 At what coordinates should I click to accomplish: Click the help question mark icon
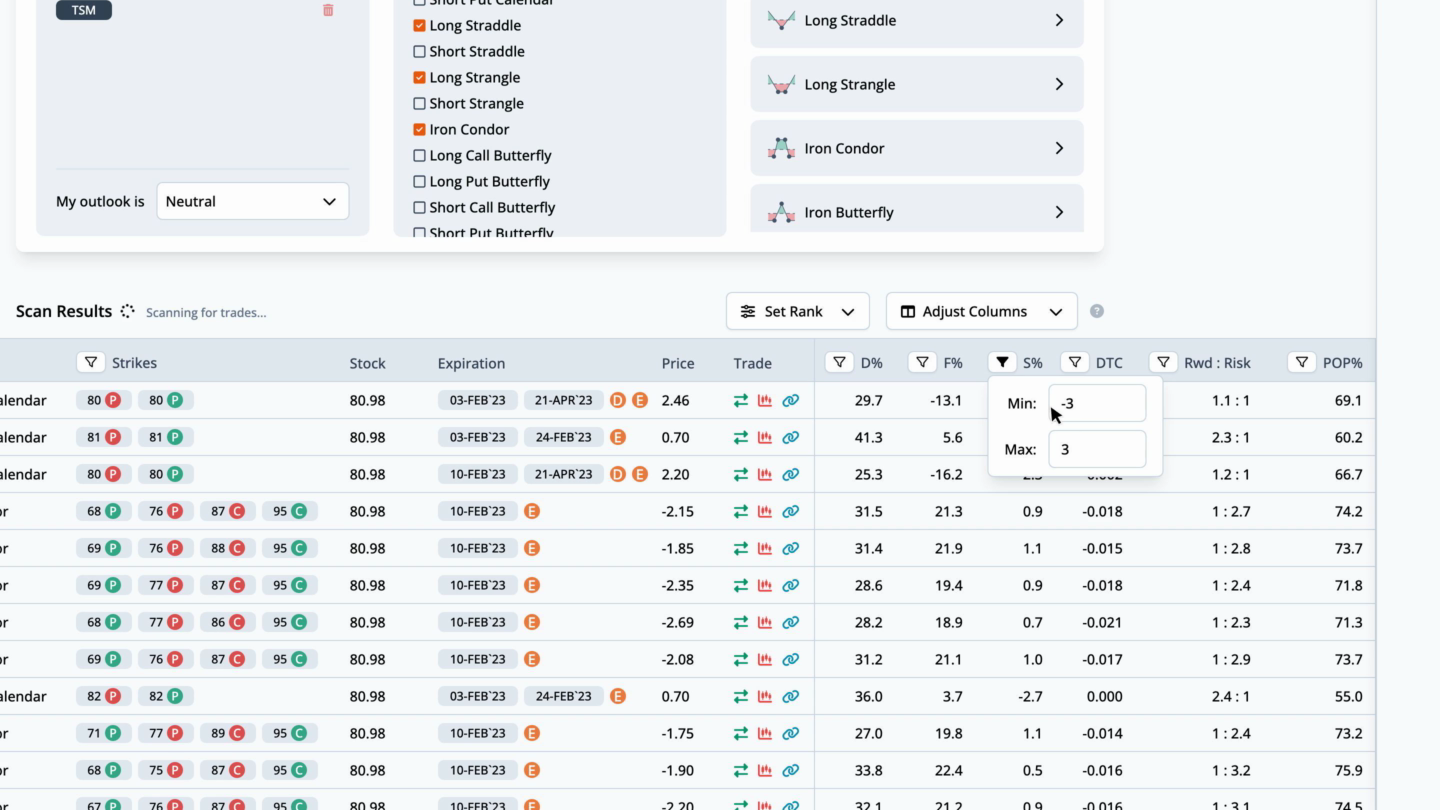coord(1097,311)
